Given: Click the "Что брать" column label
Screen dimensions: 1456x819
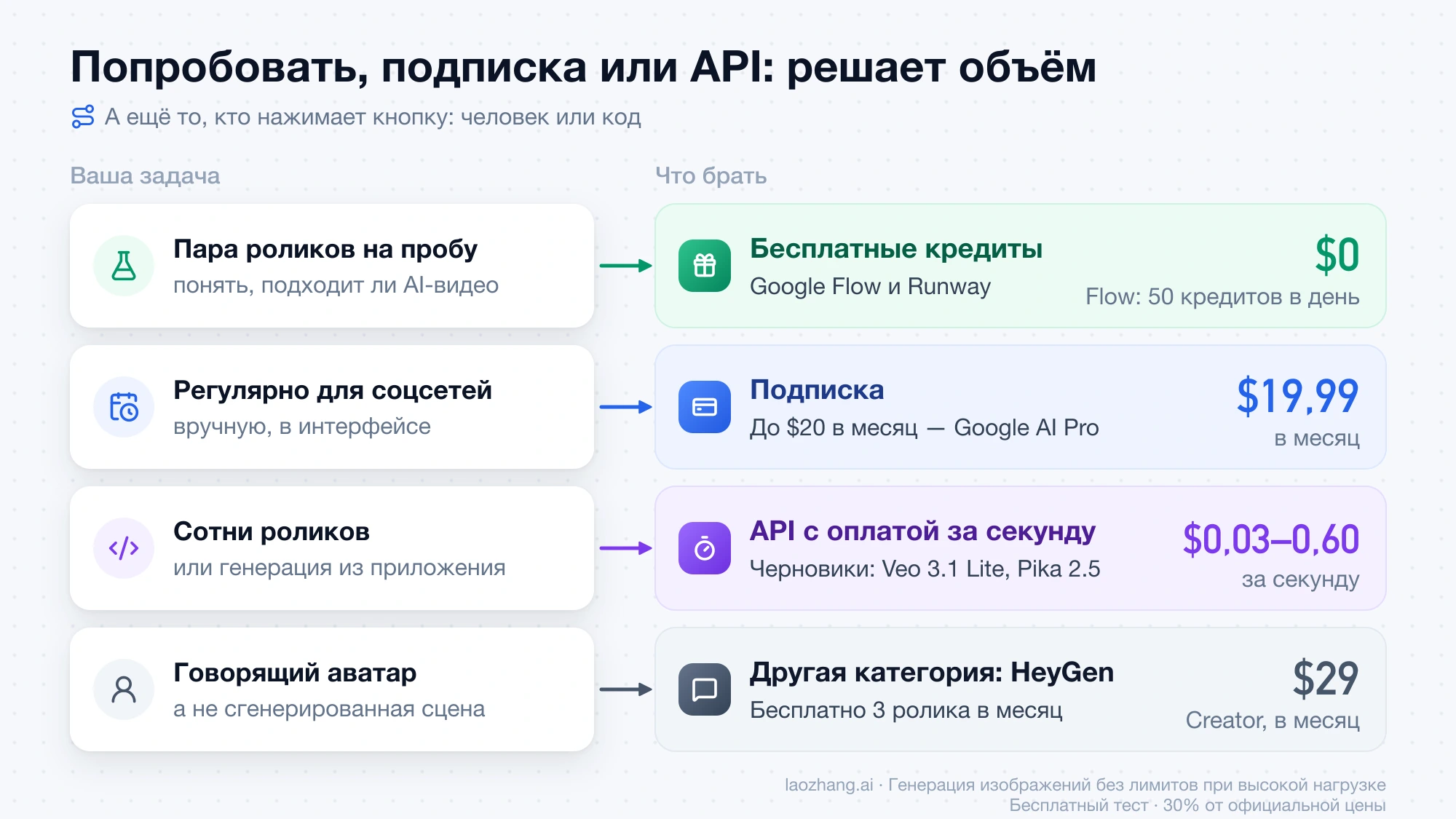Looking at the screenshot, I should coord(711,175).
